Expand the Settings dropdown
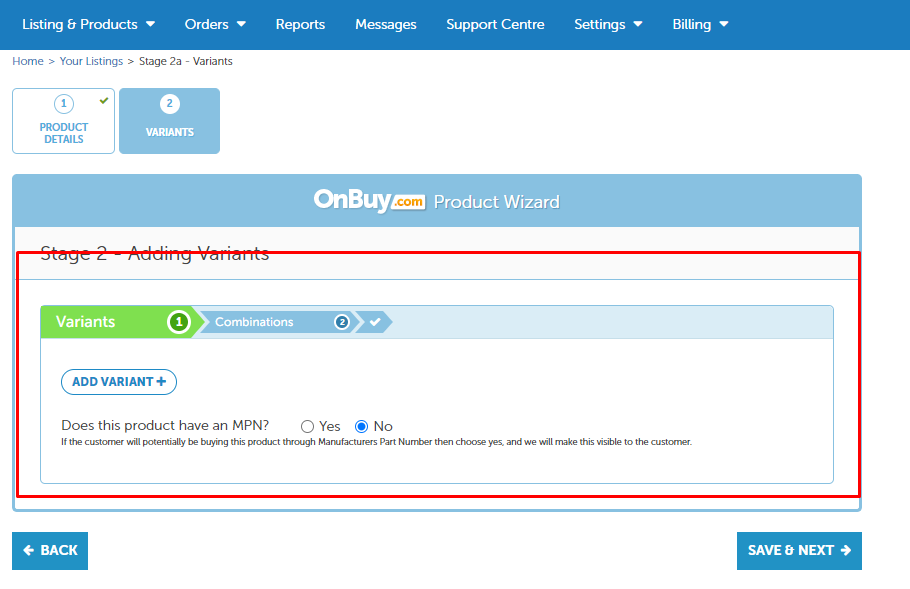 (x=608, y=24)
